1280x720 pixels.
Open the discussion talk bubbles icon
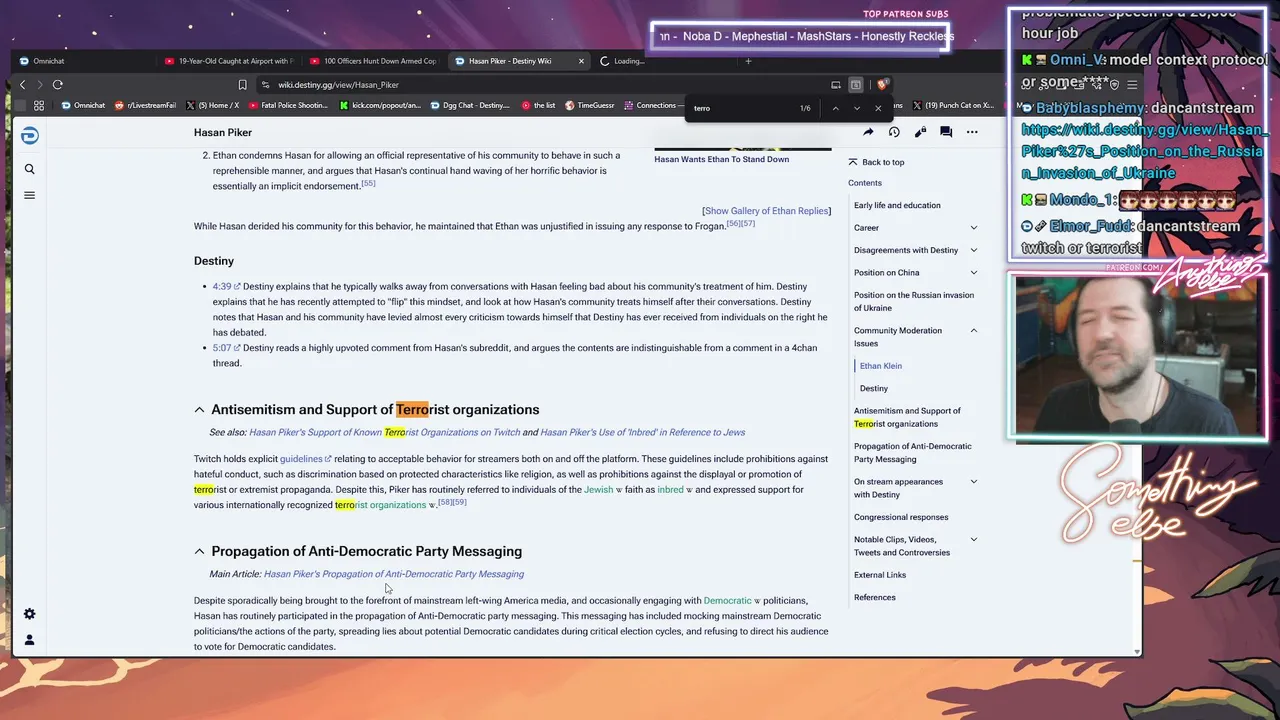click(x=946, y=132)
